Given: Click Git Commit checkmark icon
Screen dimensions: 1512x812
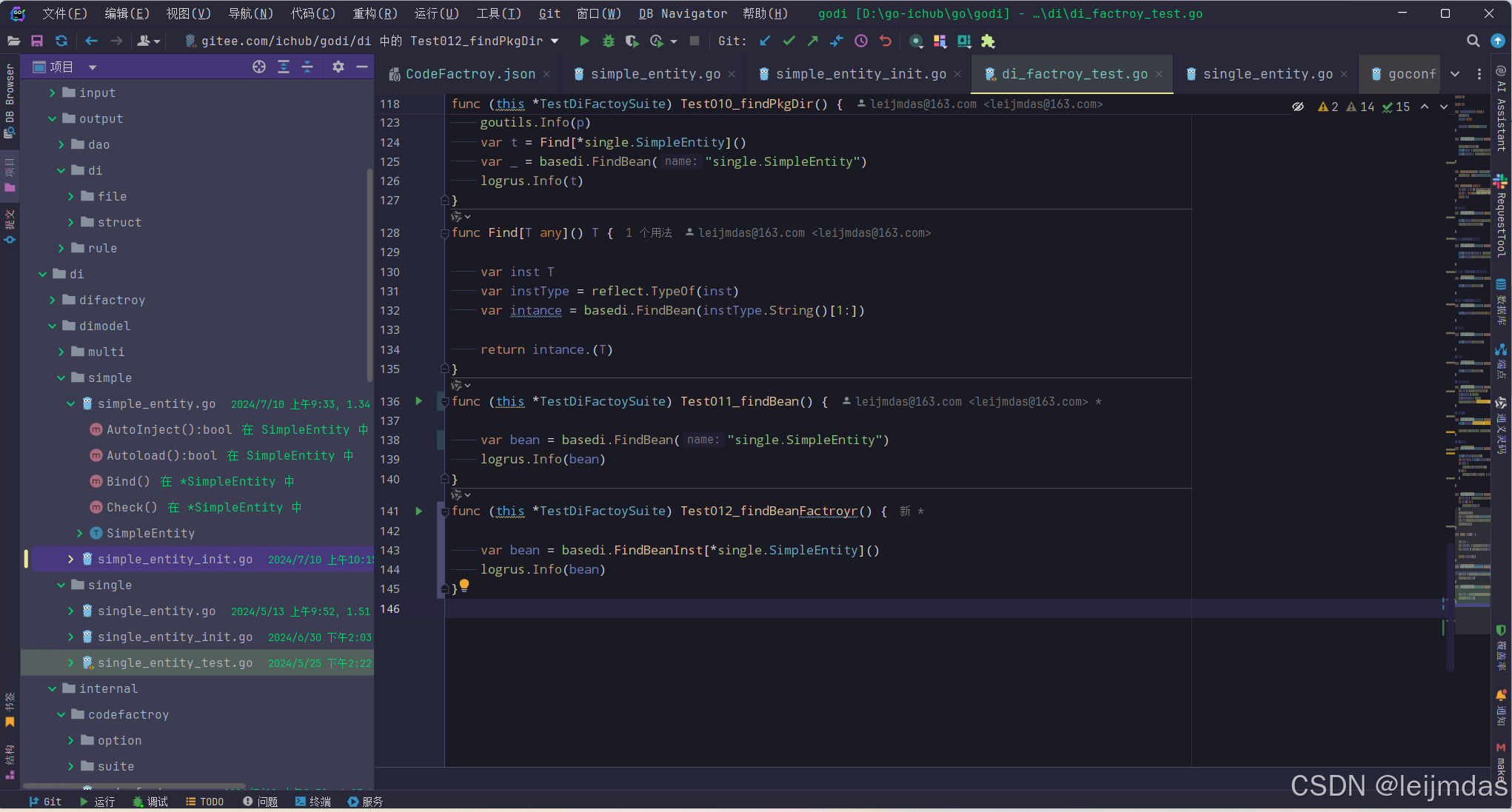Looking at the screenshot, I should [789, 41].
